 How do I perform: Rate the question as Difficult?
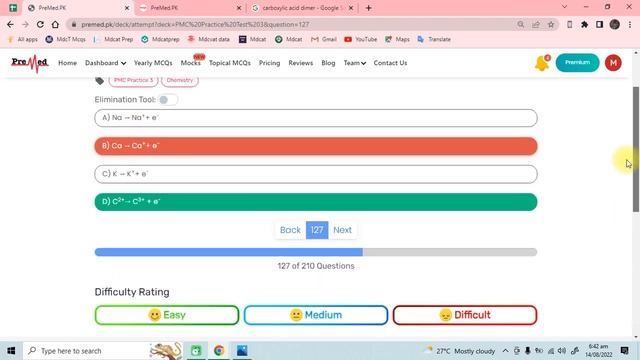[465, 315]
